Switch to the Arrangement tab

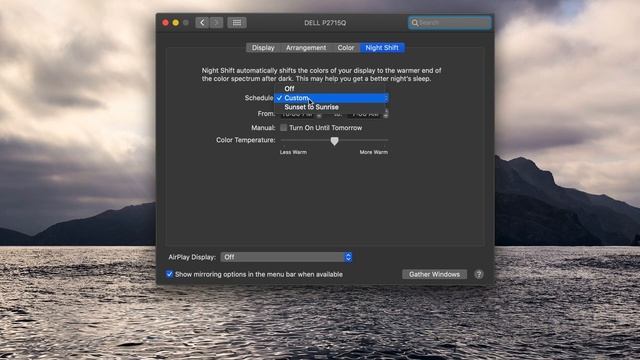coord(306,48)
